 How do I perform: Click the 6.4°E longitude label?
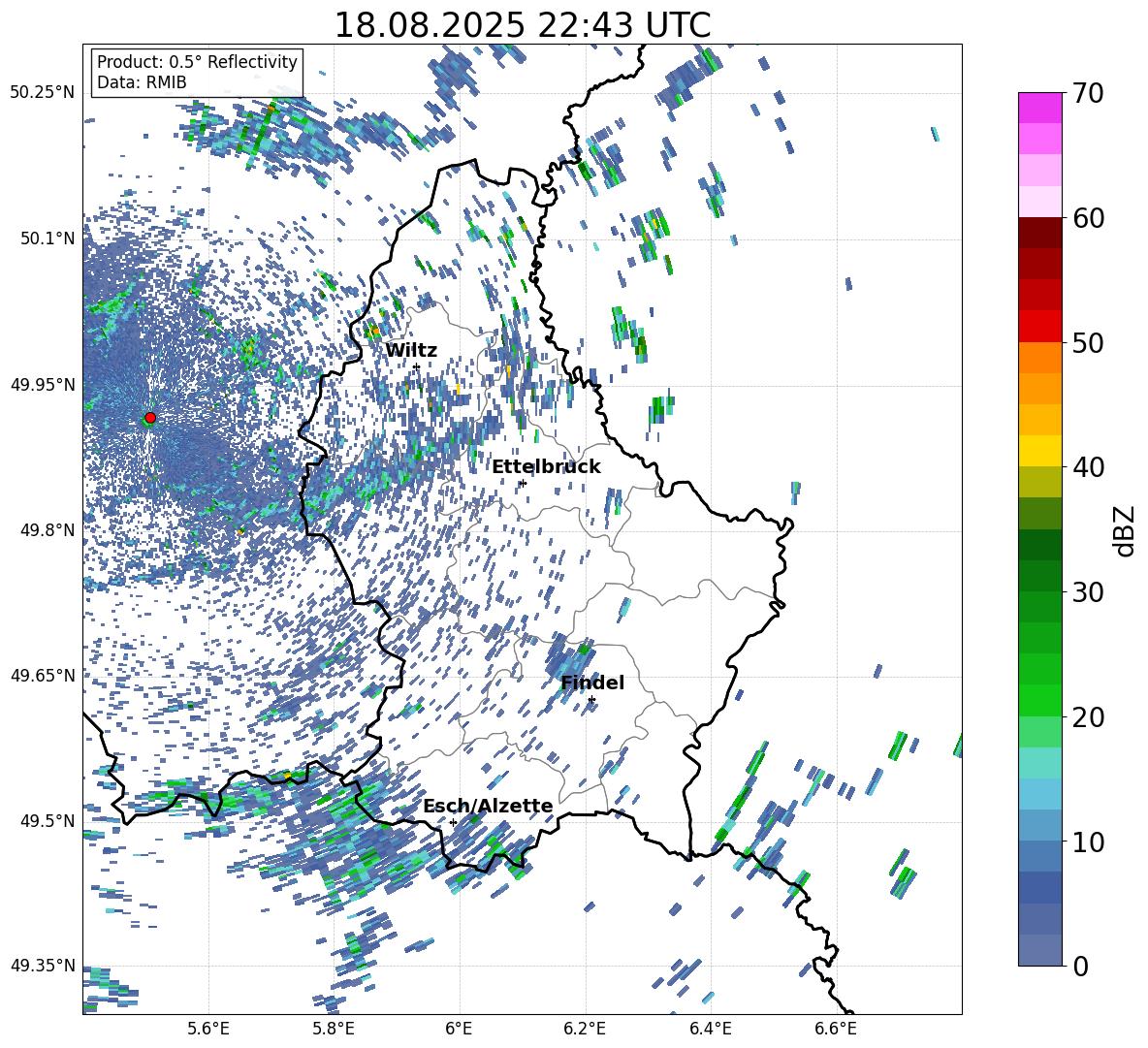click(710, 1029)
